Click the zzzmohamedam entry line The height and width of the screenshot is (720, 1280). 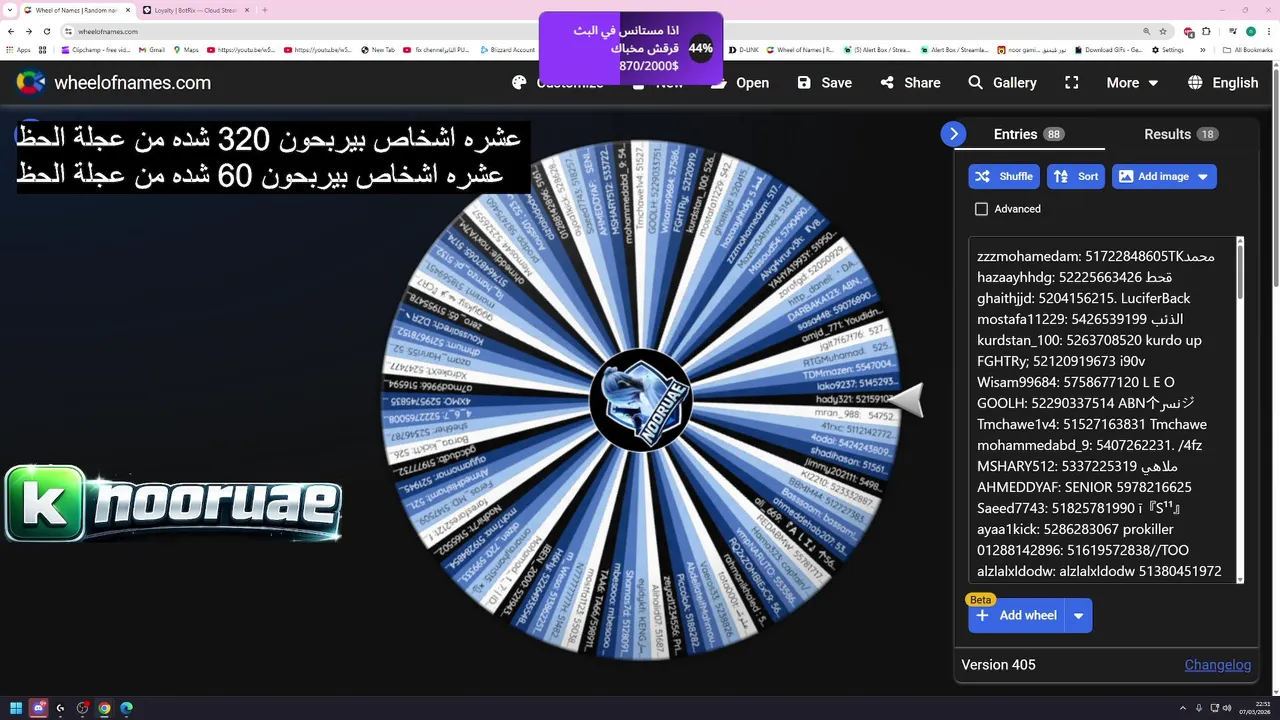point(1096,256)
